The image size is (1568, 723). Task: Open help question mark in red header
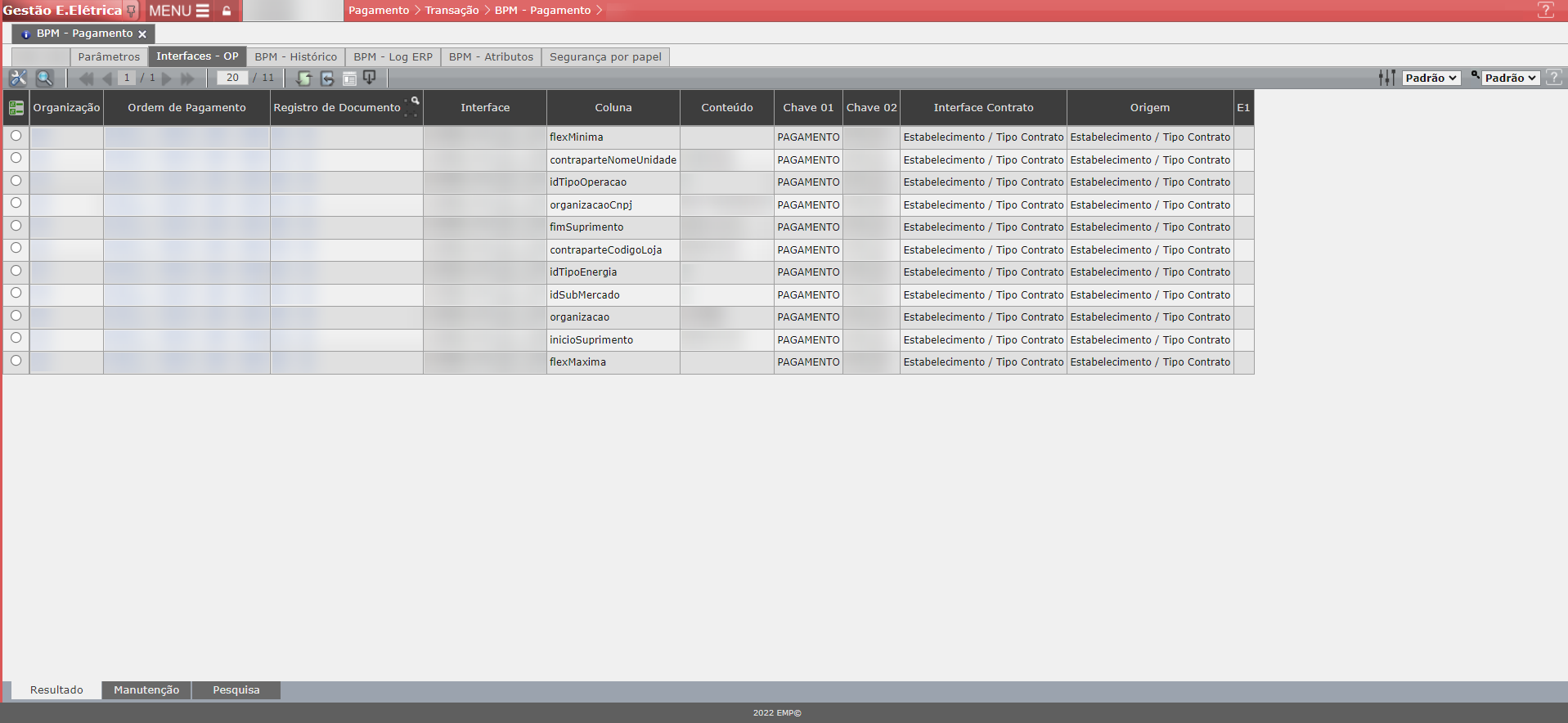[x=1545, y=11]
